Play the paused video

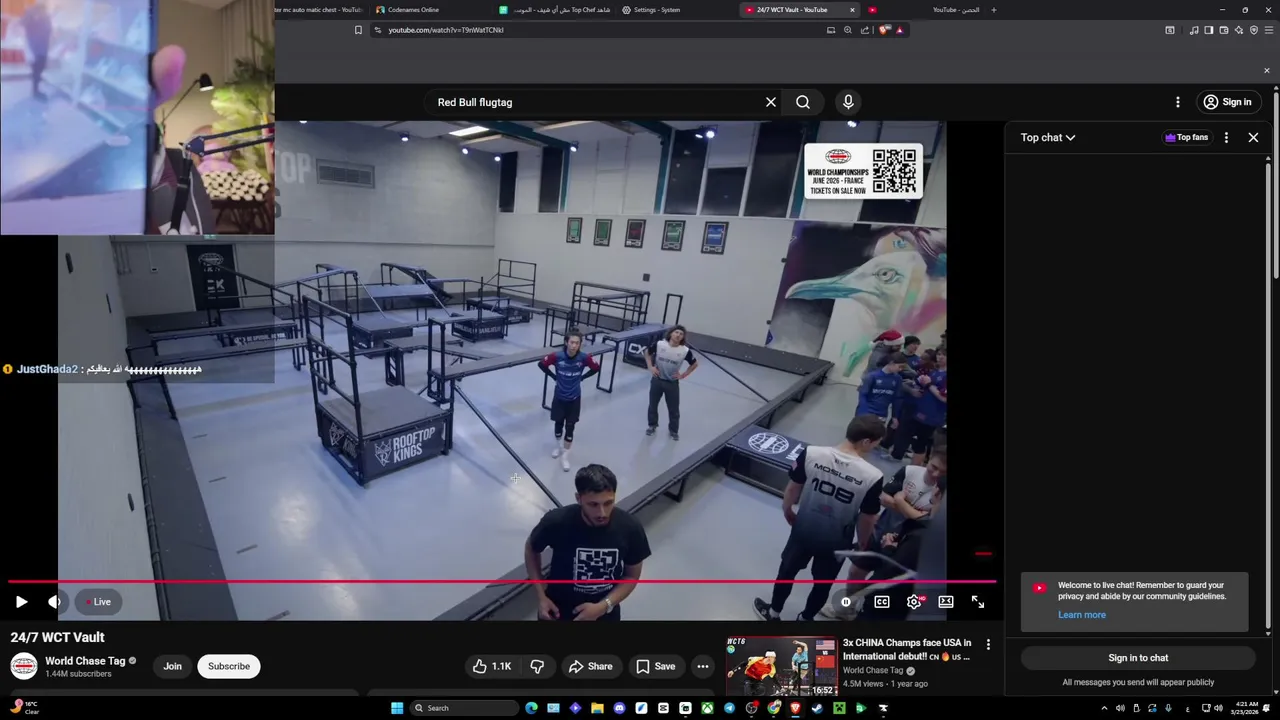(21, 602)
